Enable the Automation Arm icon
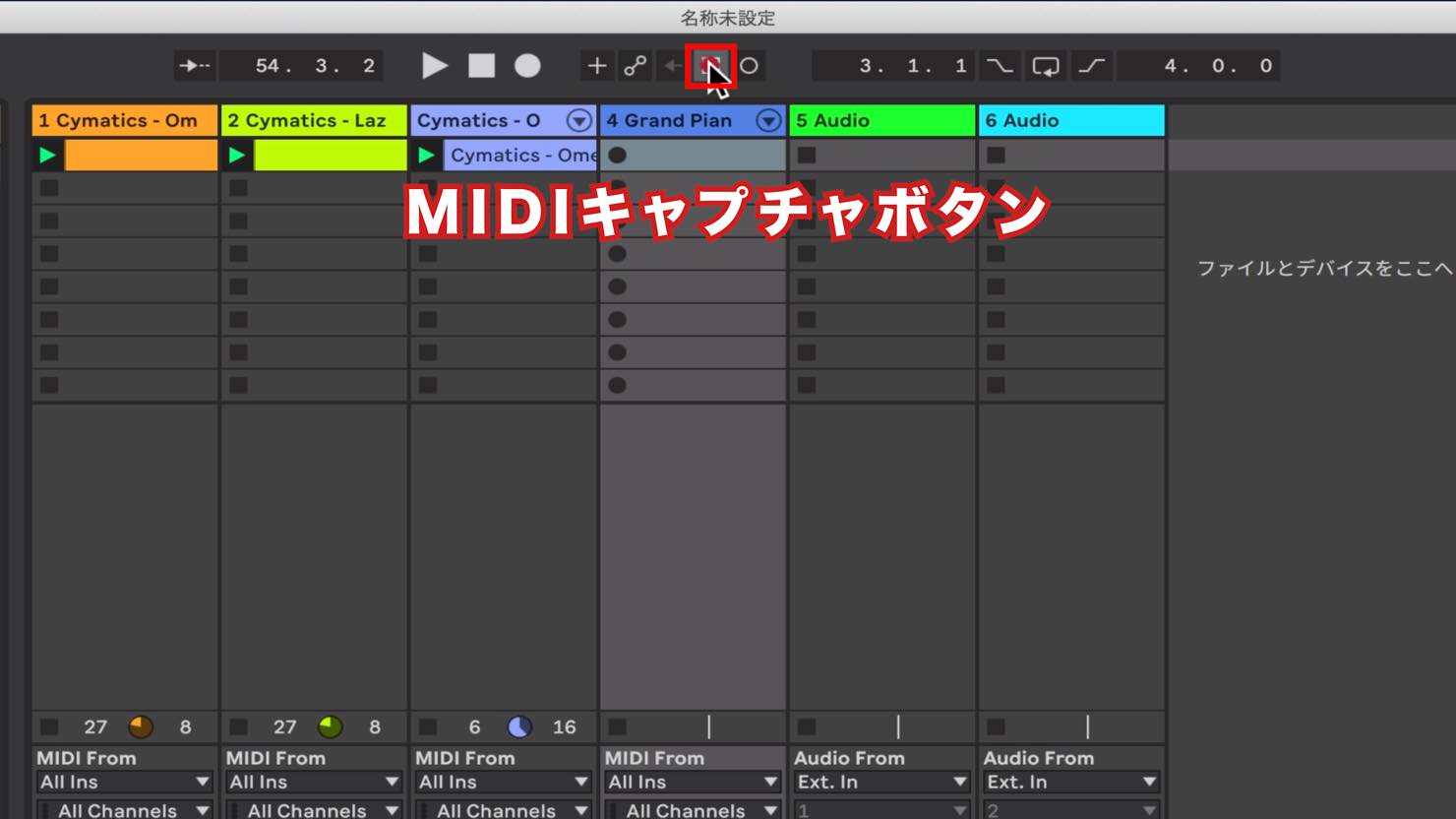 point(636,66)
